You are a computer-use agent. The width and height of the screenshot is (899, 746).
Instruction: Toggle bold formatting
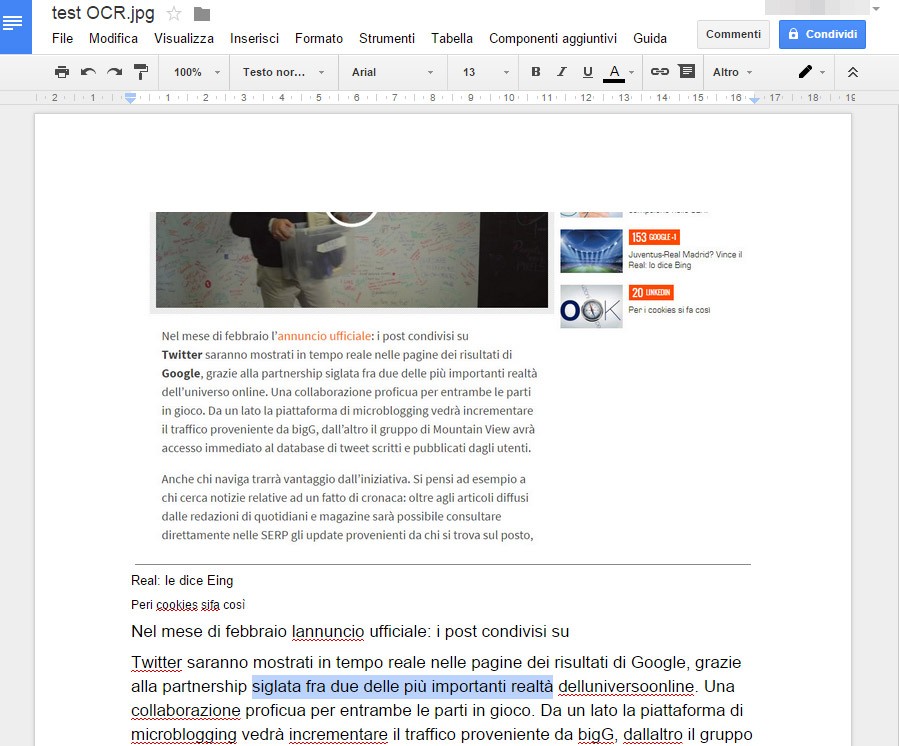point(535,72)
